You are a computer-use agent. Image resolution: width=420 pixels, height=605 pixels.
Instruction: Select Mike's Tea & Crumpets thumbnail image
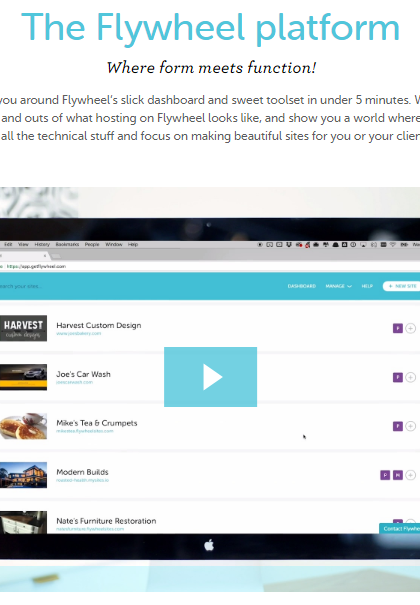(x=23, y=426)
